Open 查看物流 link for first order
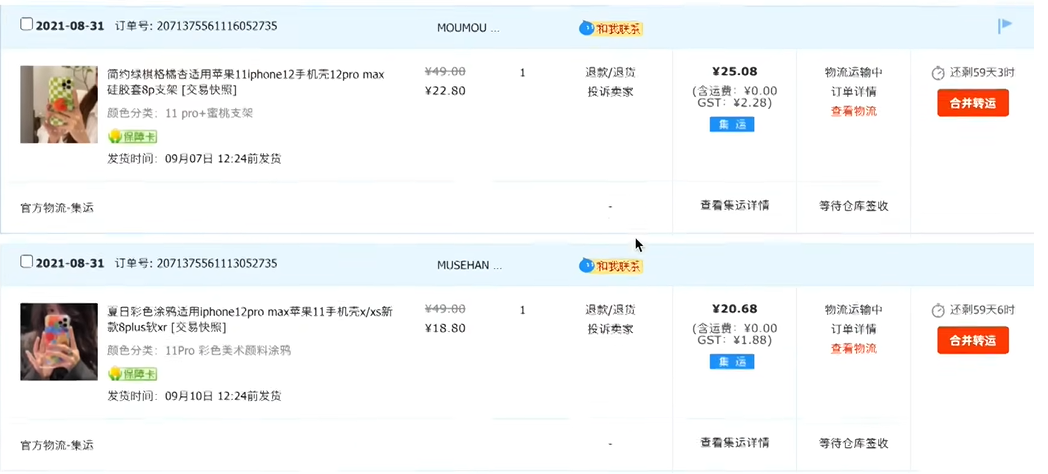This screenshot has height=474, width=1048. coord(853,111)
